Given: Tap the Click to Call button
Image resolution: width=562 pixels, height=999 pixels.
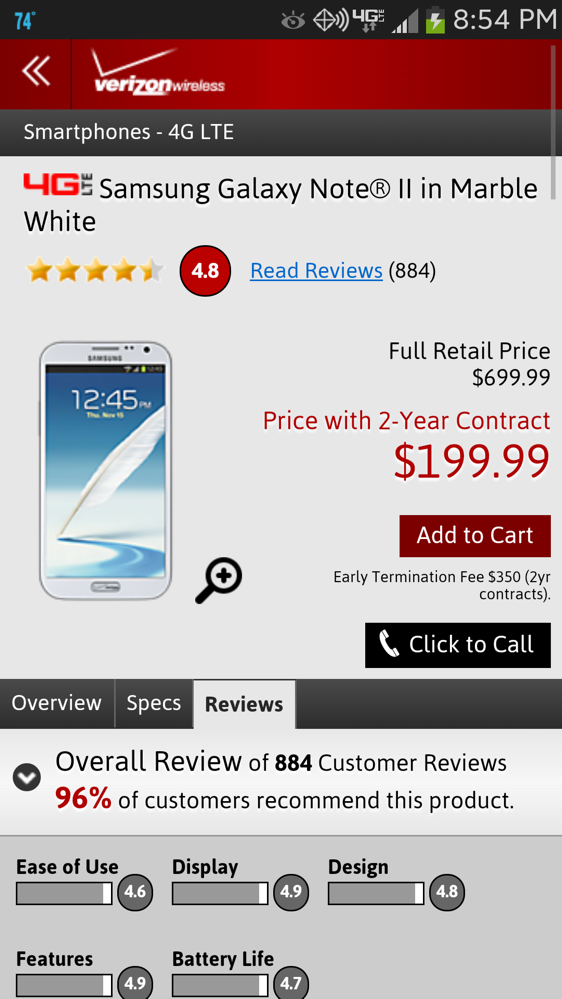Looking at the screenshot, I should [458, 645].
